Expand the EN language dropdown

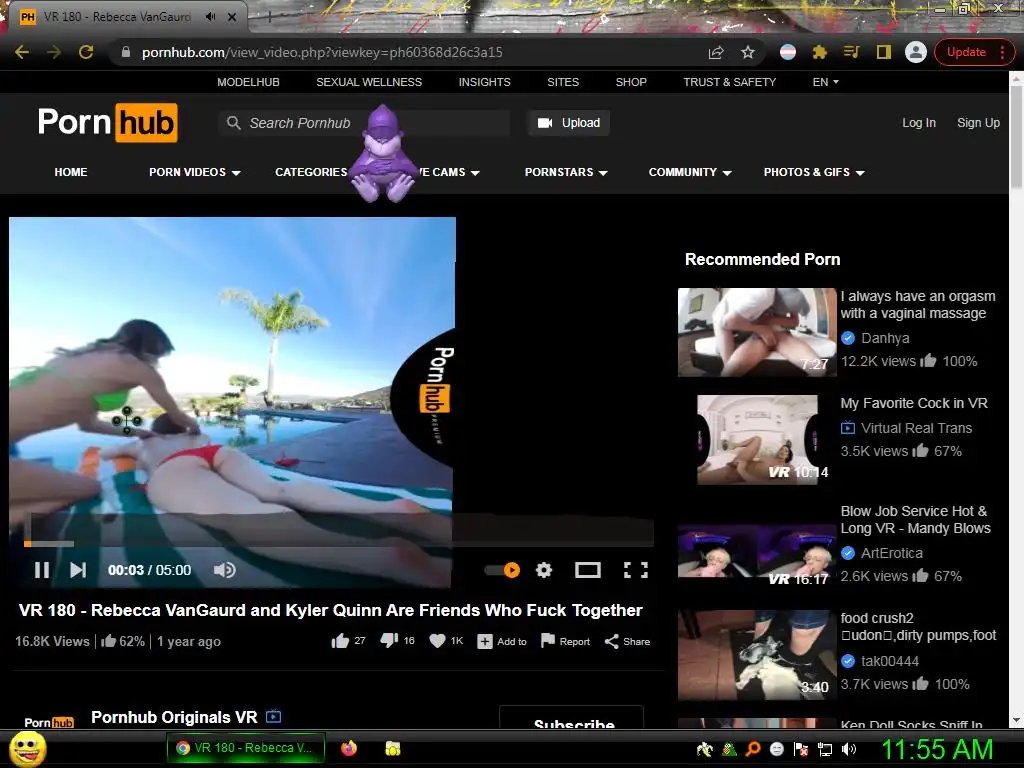coord(825,82)
